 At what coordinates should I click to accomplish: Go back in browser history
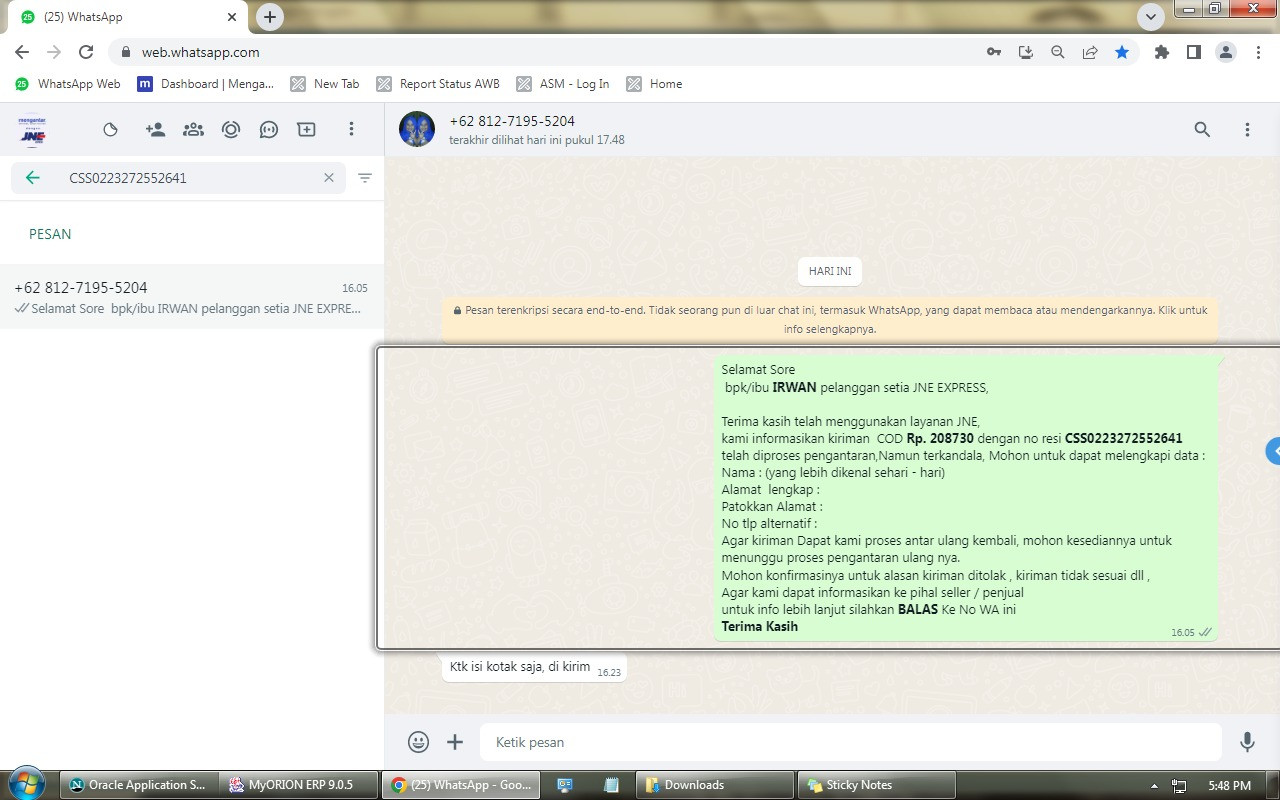22,52
